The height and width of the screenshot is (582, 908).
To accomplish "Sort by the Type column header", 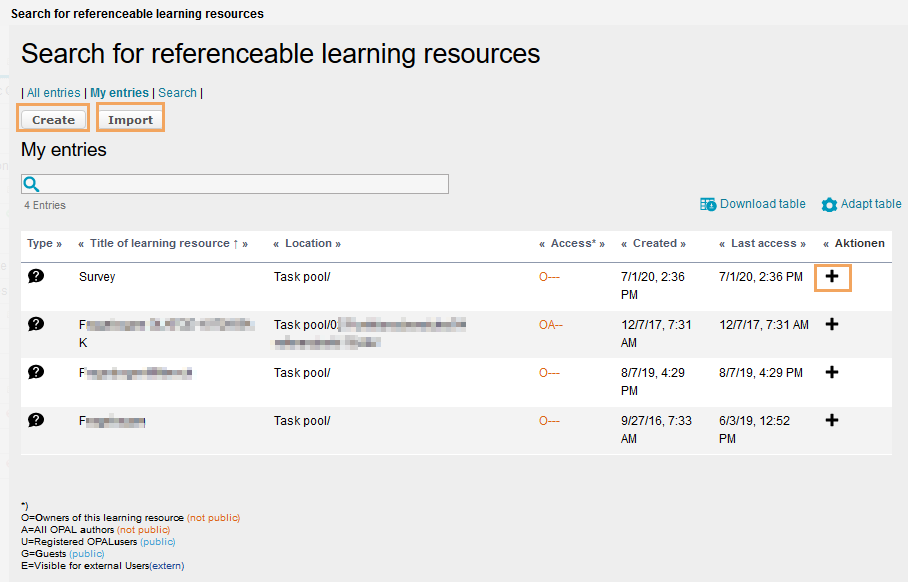I will pyautogui.click(x=40, y=243).
